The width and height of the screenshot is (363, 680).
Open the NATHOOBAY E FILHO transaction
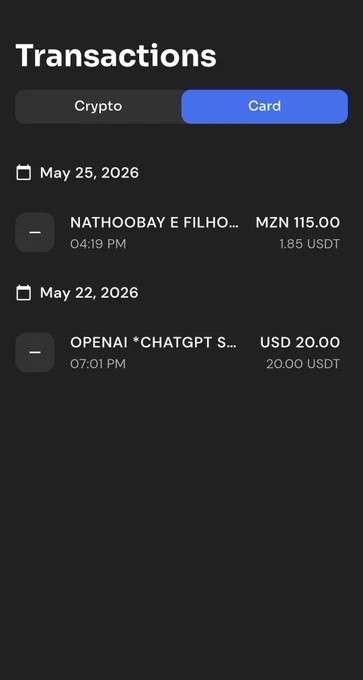[x=181, y=232]
